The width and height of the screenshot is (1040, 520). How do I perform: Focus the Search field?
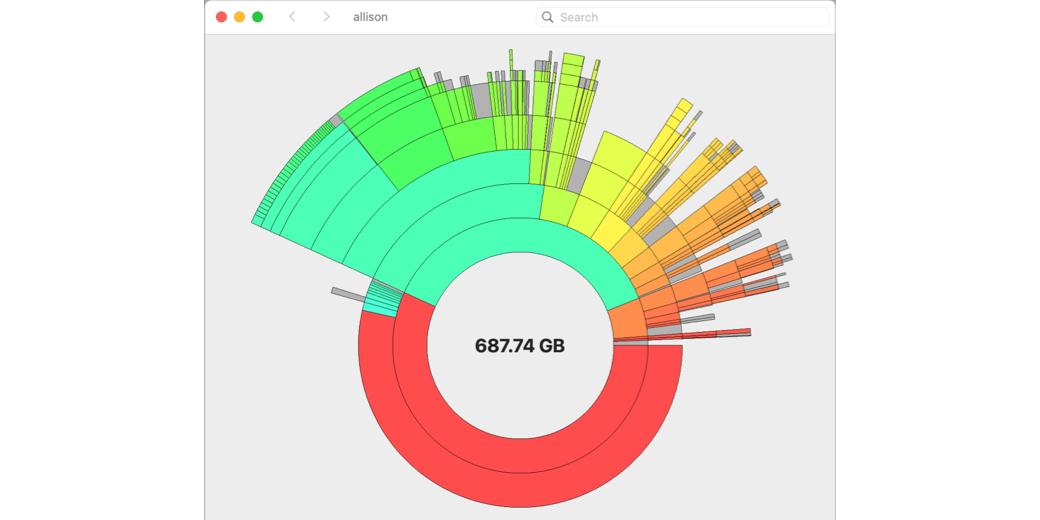(682, 17)
